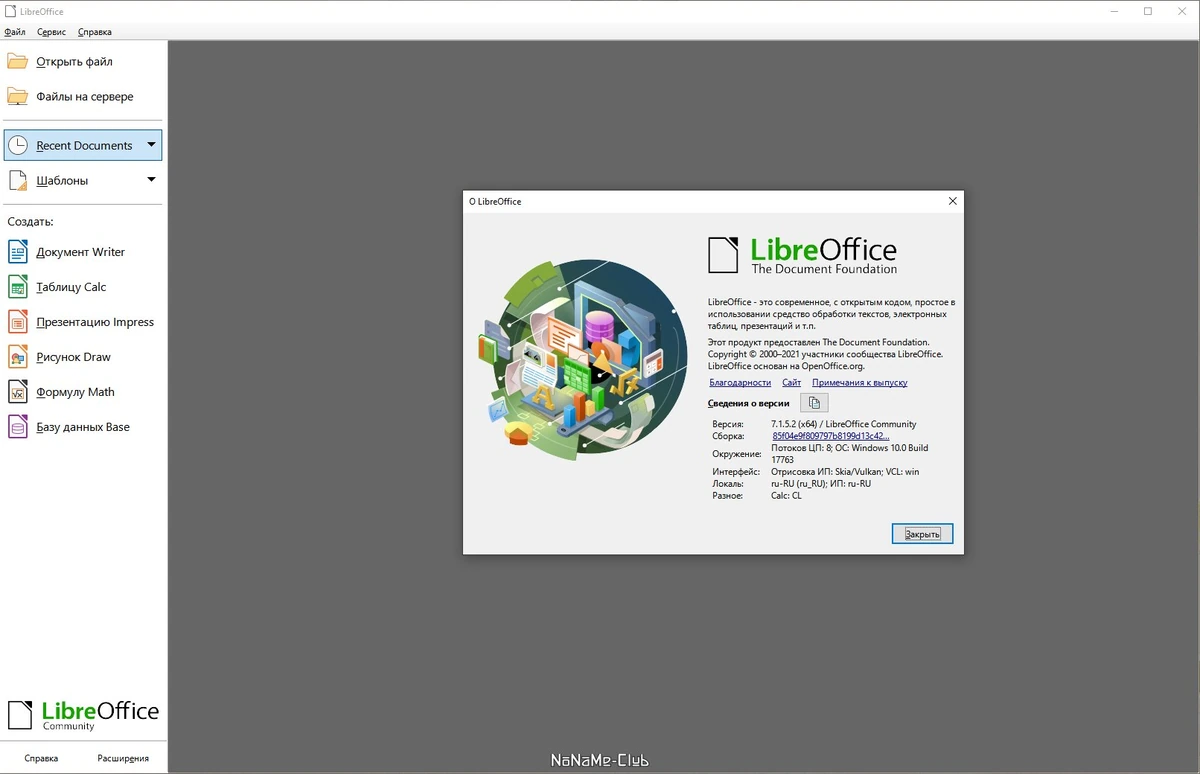Expand the Recent Documents dropdown arrow
The width and height of the screenshot is (1200, 774).
click(x=152, y=145)
